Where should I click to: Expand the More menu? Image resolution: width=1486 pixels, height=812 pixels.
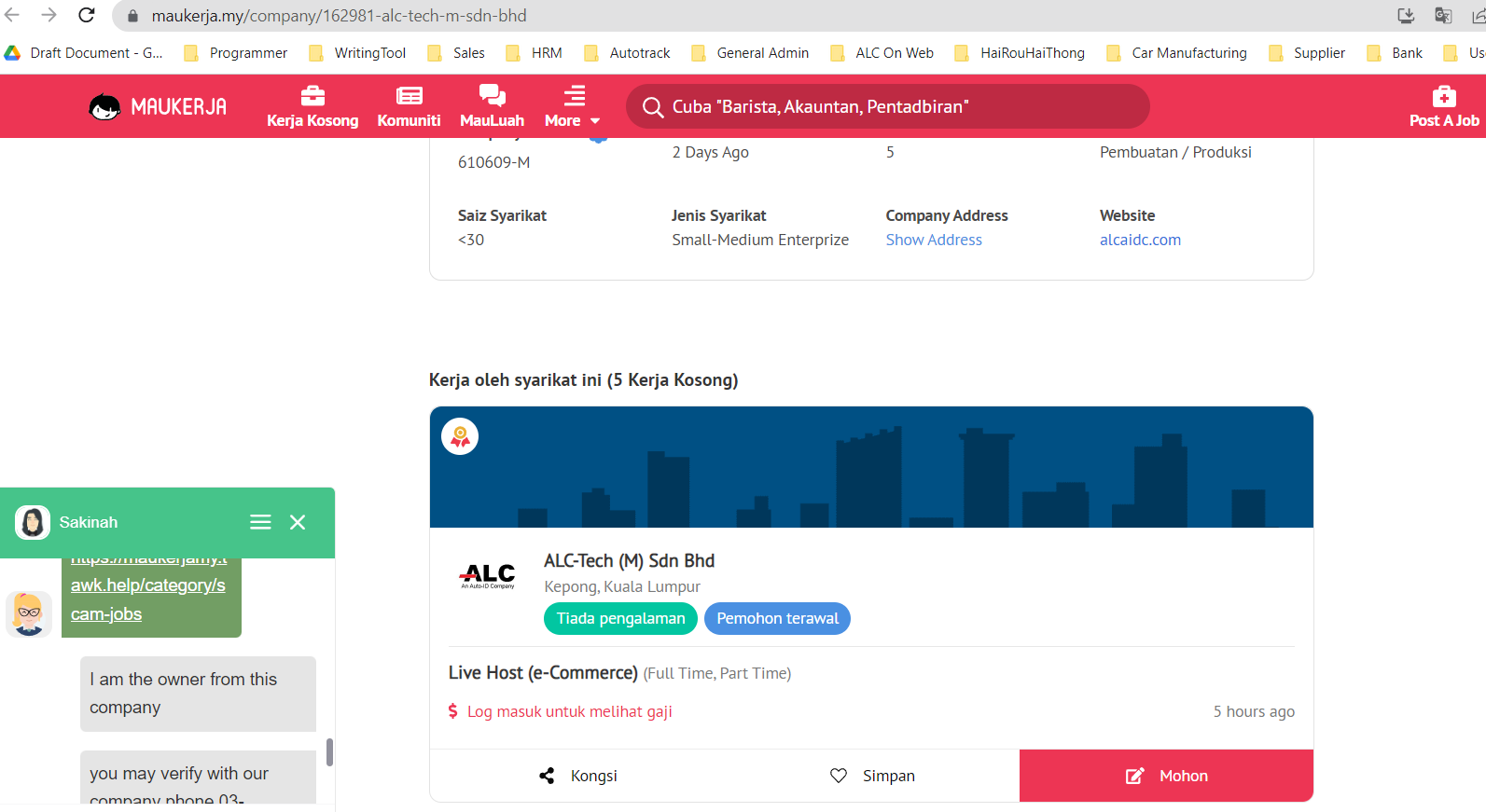[x=573, y=106]
